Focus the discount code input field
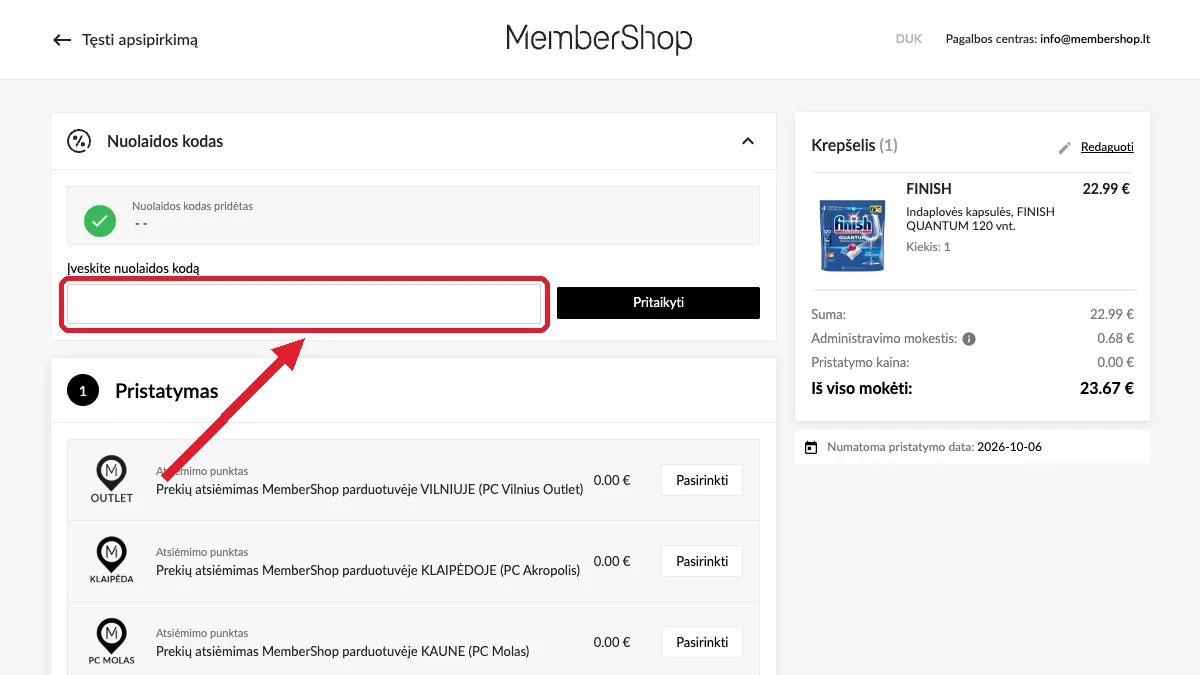This screenshot has width=1200, height=675. pyautogui.click(x=304, y=304)
